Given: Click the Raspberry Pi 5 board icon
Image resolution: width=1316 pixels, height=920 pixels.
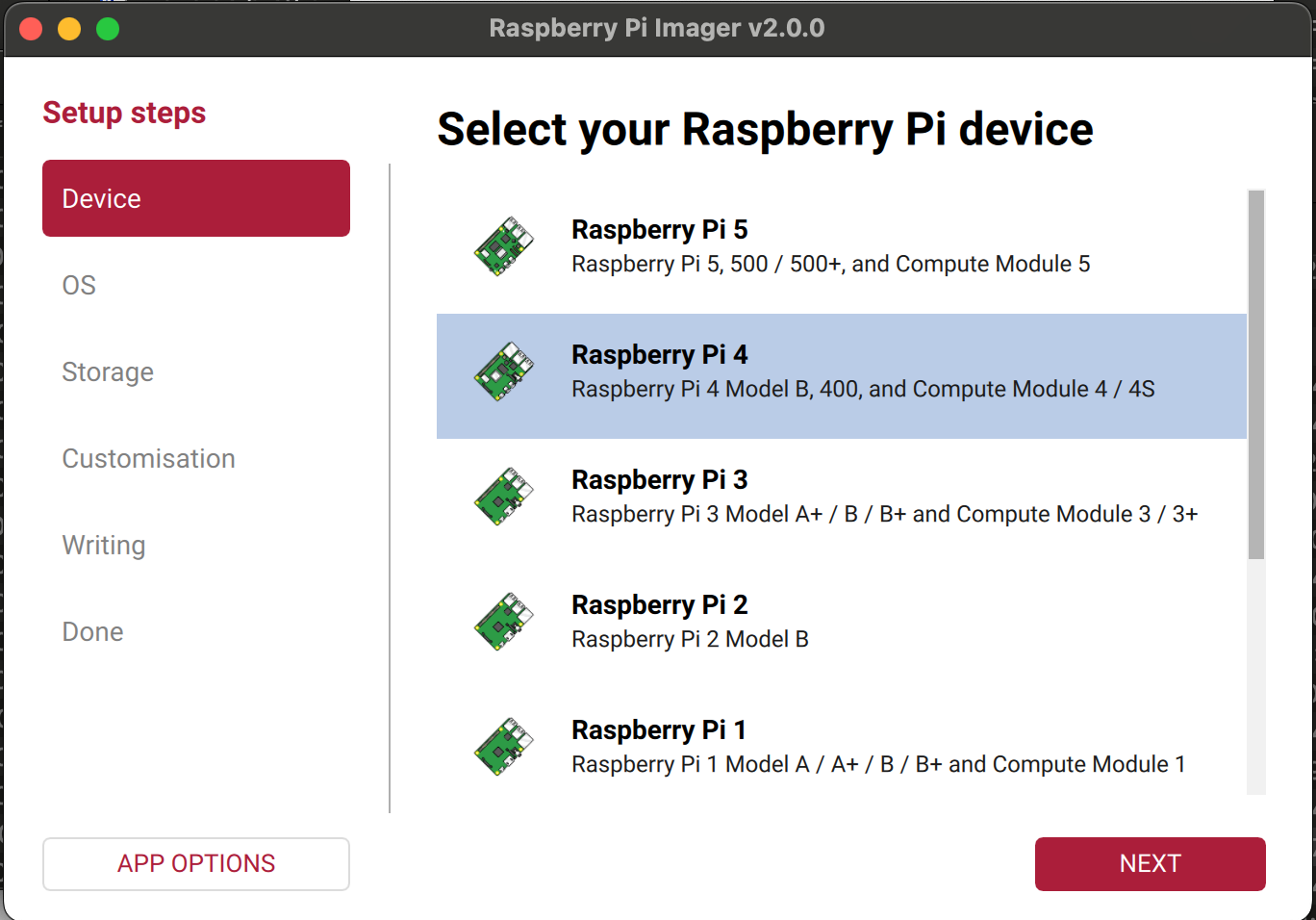Looking at the screenshot, I should point(503,246).
